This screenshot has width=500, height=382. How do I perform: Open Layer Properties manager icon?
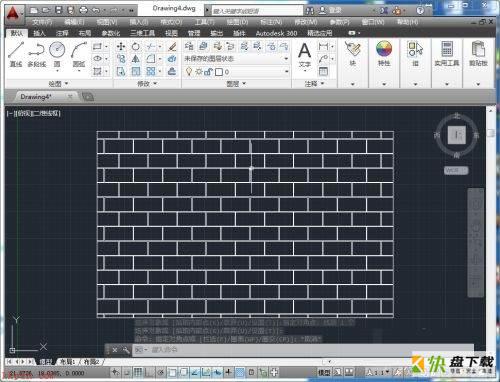point(189,46)
